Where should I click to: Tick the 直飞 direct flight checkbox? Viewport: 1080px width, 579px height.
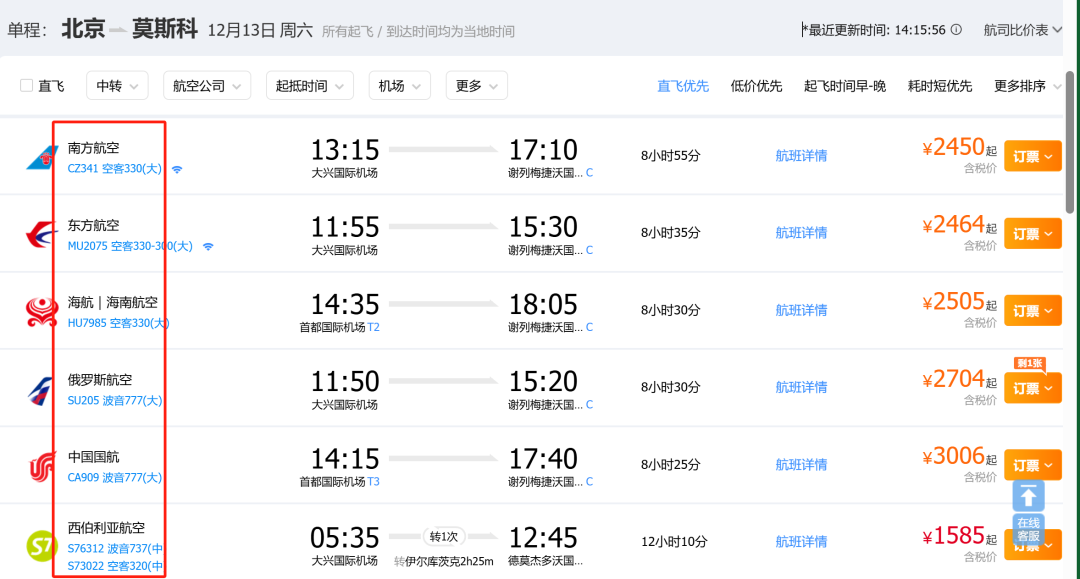27,85
